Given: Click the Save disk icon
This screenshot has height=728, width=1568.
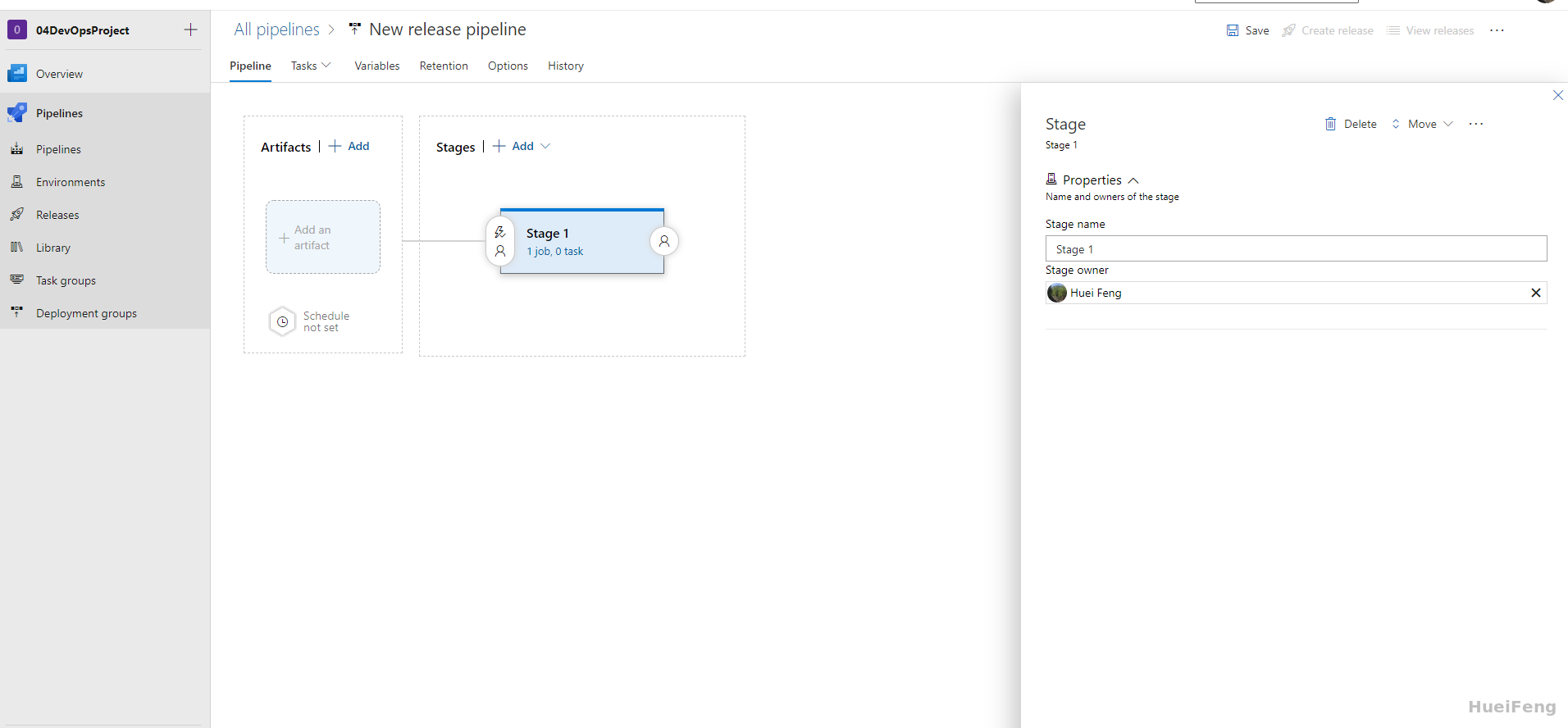Looking at the screenshot, I should pyautogui.click(x=1233, y=30).
